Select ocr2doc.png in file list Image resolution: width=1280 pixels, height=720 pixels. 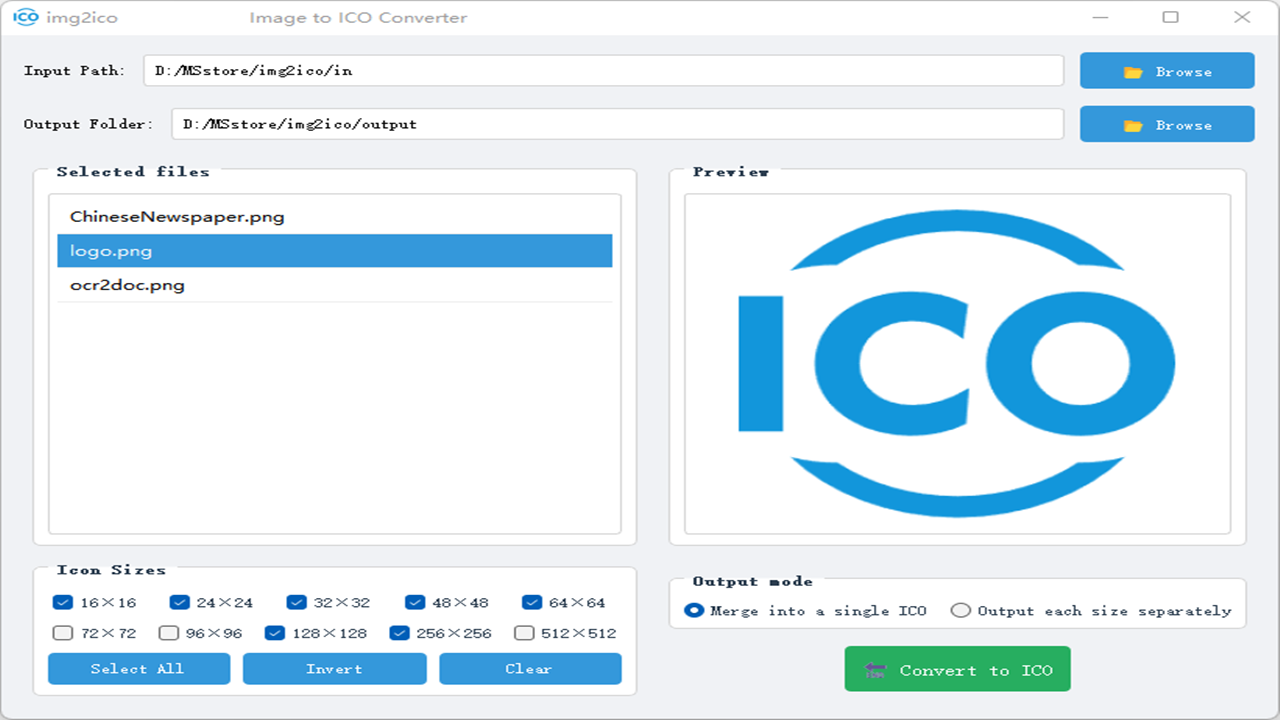[126, 284]
